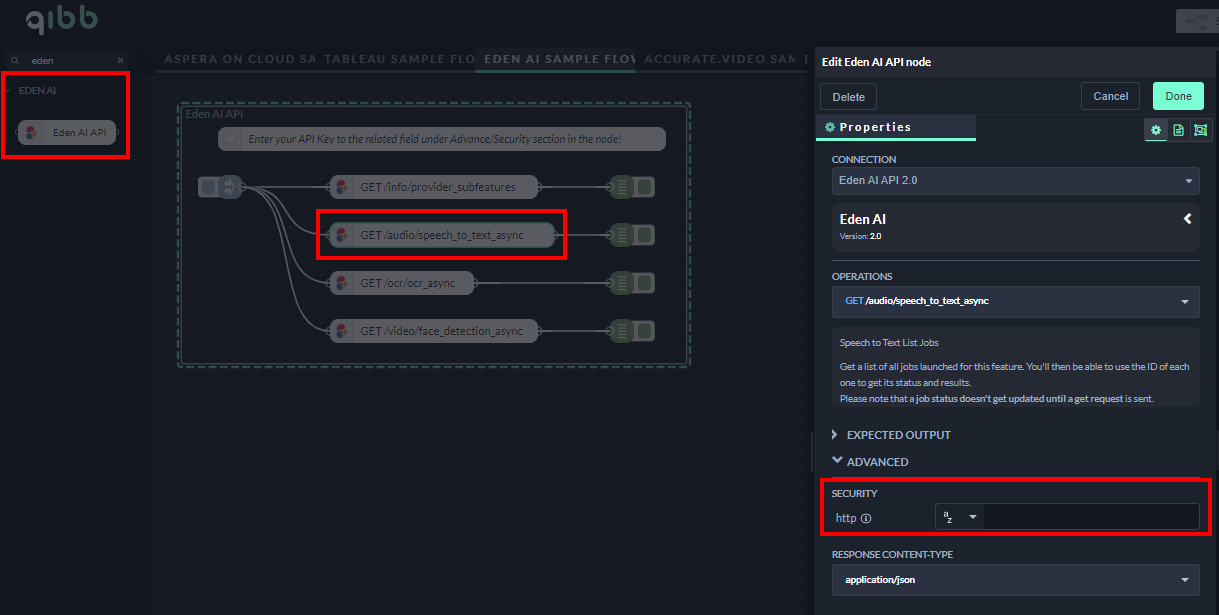Open the Operations dropdown for speech_to_text_async

coord(1015,300)
